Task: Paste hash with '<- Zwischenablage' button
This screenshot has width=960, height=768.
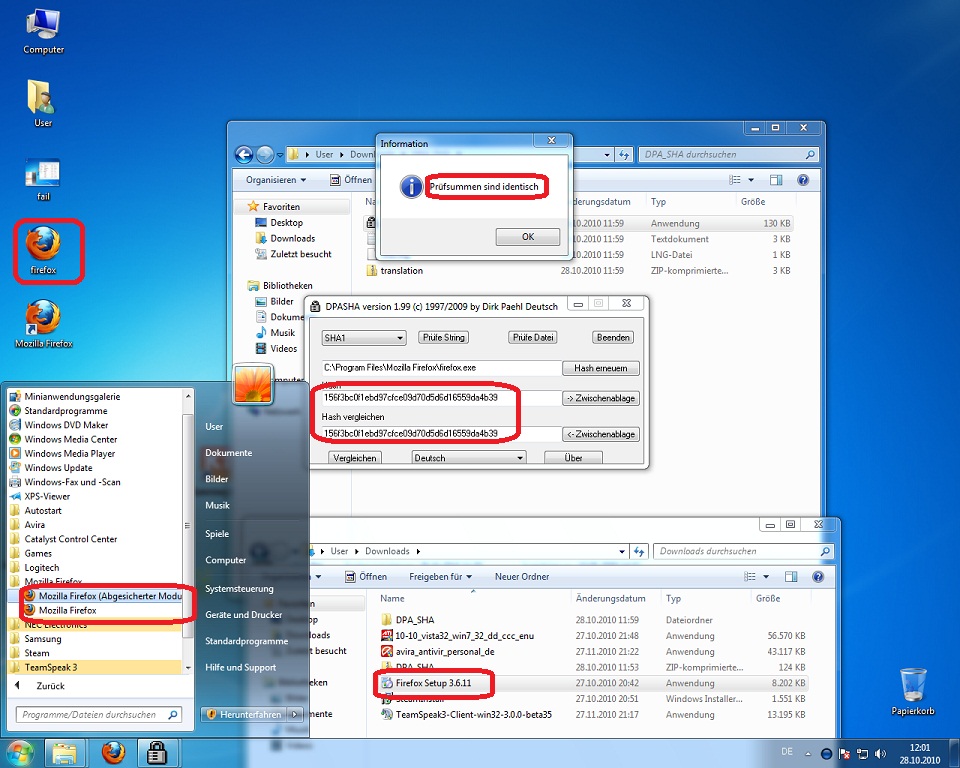Action: point(601,434)
